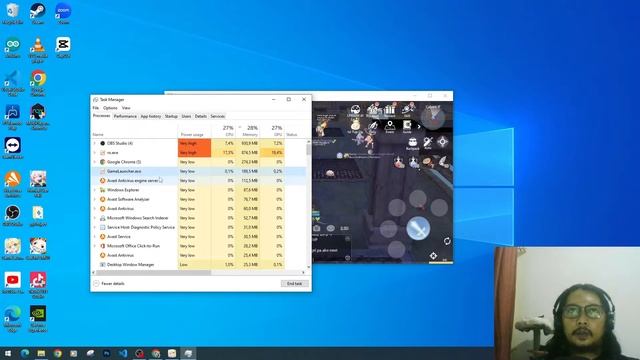
Task: Open File Explorer from the taskbar
Action: pyautogui.click(x=41, y=353)
